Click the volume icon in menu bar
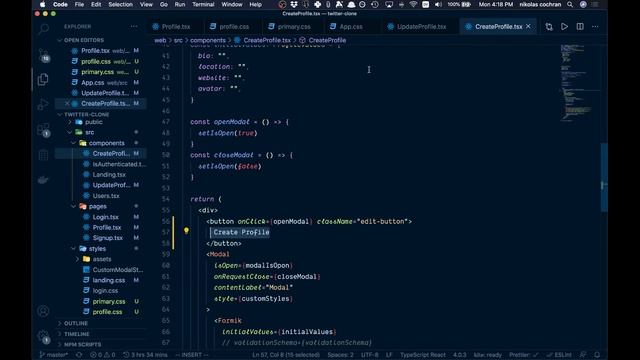This screenshot has height=360, width=640. [x=438, y=4]
